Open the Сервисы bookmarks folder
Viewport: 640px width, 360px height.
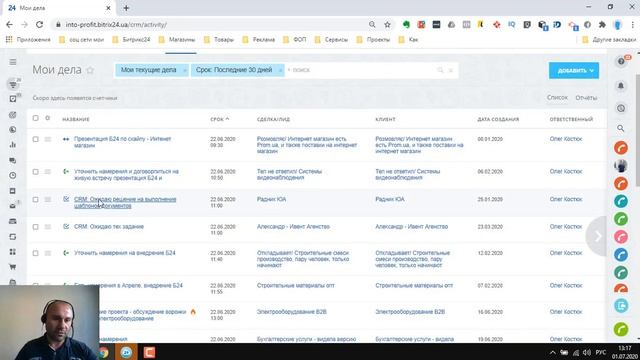pos(331,40)
